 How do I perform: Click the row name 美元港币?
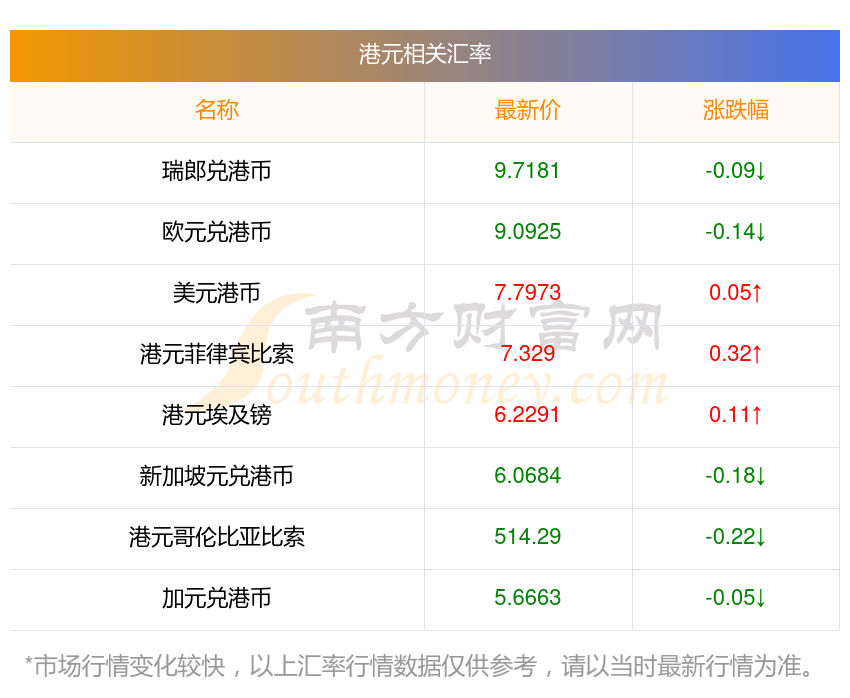click(216, 293)
